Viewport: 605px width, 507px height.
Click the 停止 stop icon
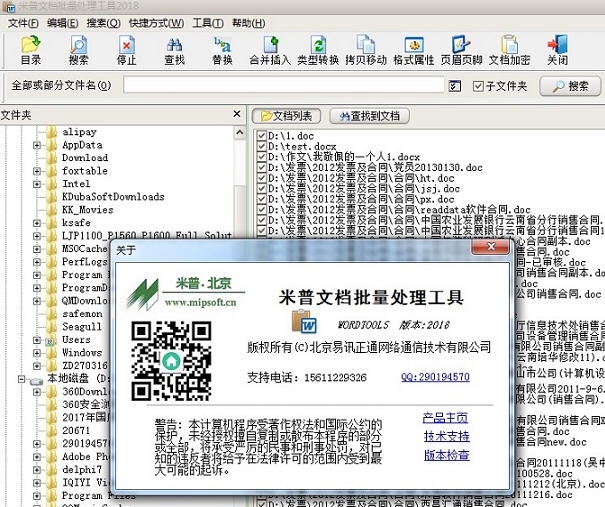click(x=127, y=50)
